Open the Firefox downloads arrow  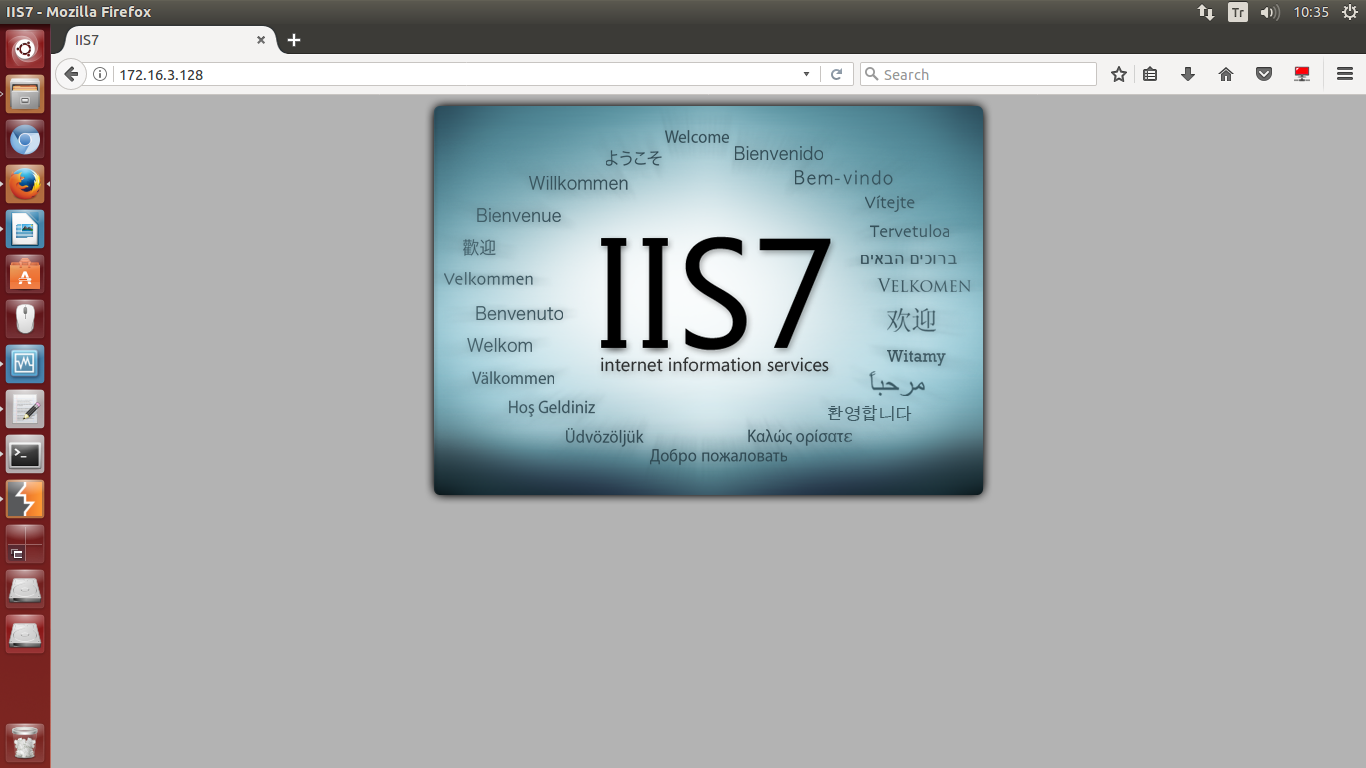pyautogui.click(x=1188, y=74)
